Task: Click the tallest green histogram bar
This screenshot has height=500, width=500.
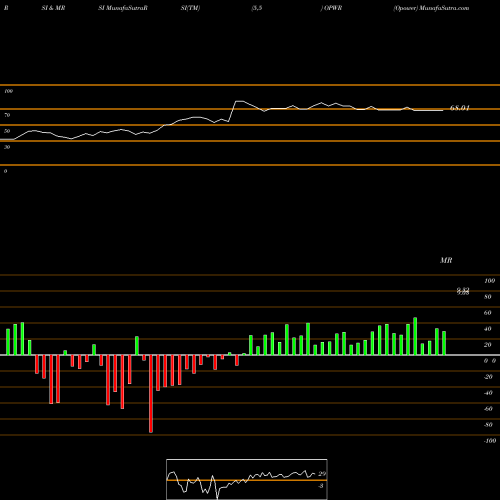Action: pyautogui.click(x=415, y=336)
